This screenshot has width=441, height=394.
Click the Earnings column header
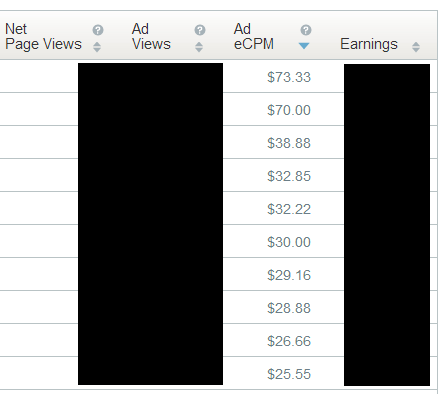(369, 44)
